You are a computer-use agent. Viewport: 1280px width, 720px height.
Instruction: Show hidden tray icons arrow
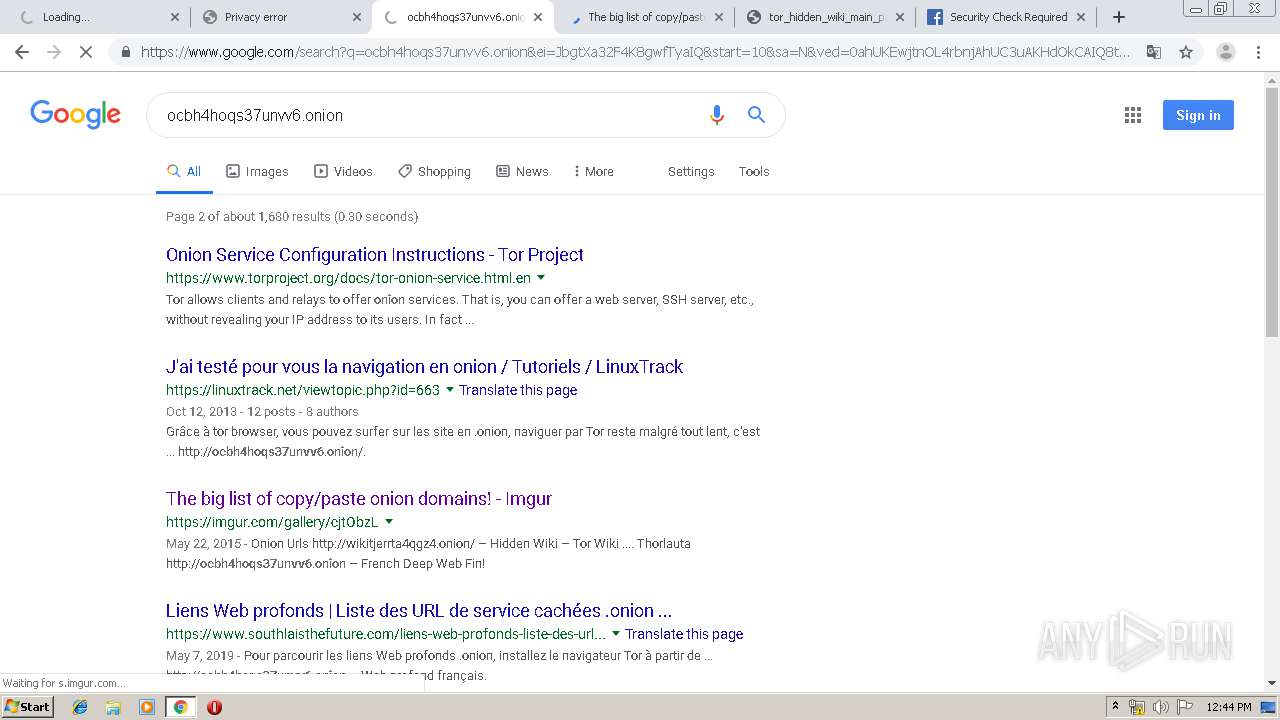pyautogui.click(x=1115, y=707)
